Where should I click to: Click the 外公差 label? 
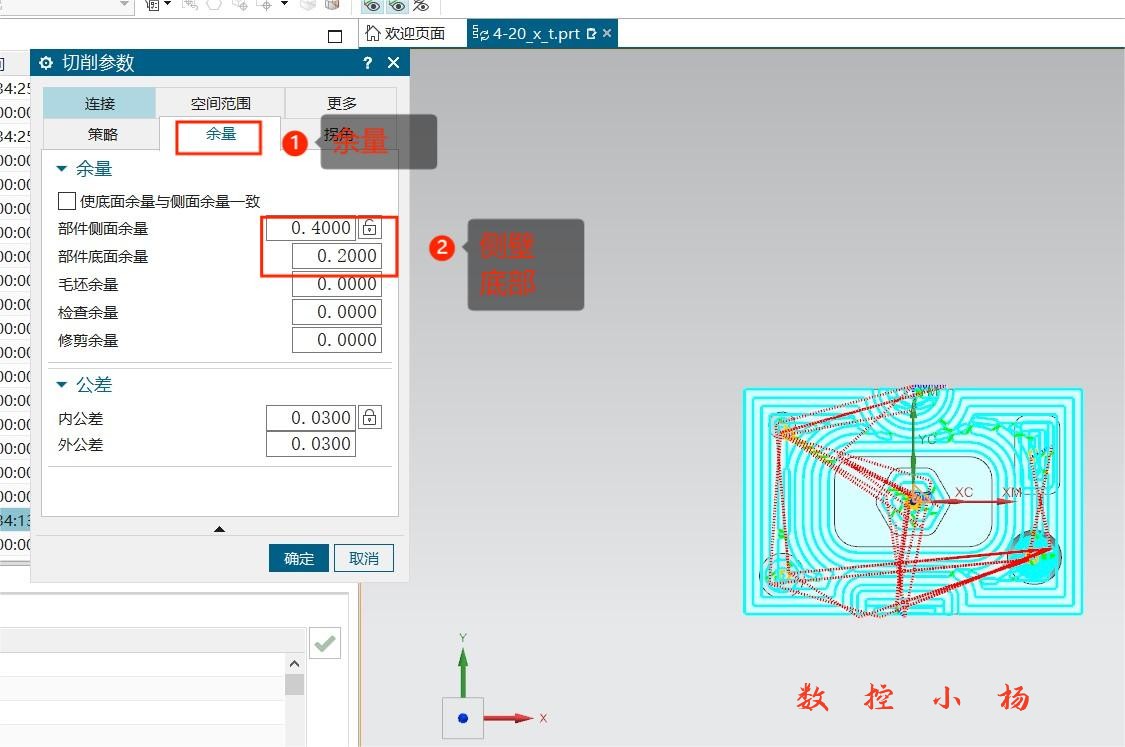tap(80, 445)
